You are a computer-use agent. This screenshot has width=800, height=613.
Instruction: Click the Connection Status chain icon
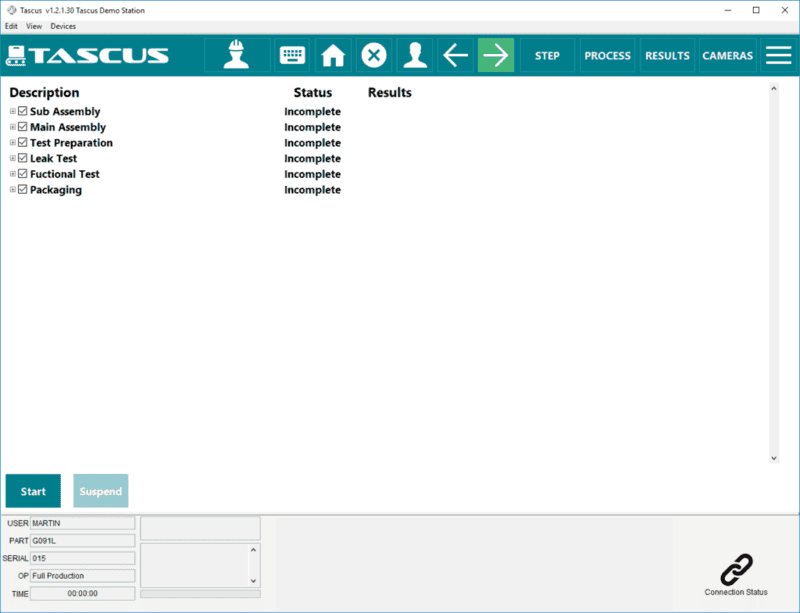[x=736, y=570]
